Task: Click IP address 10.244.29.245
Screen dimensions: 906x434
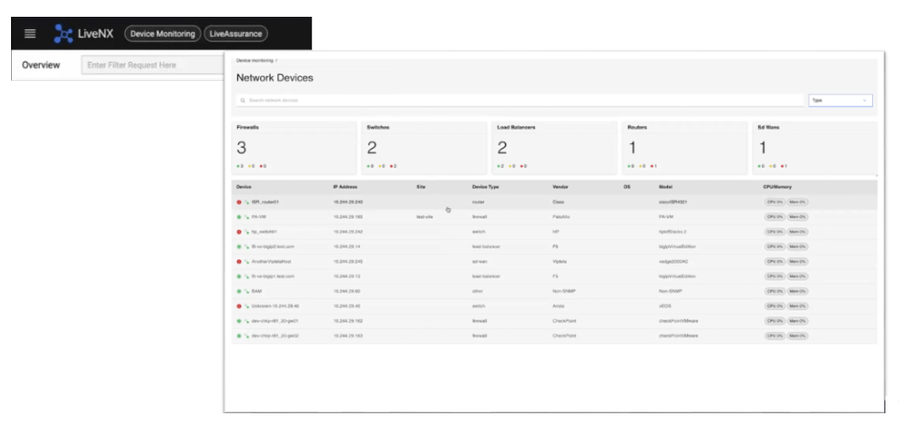Action: pos(348,262)
